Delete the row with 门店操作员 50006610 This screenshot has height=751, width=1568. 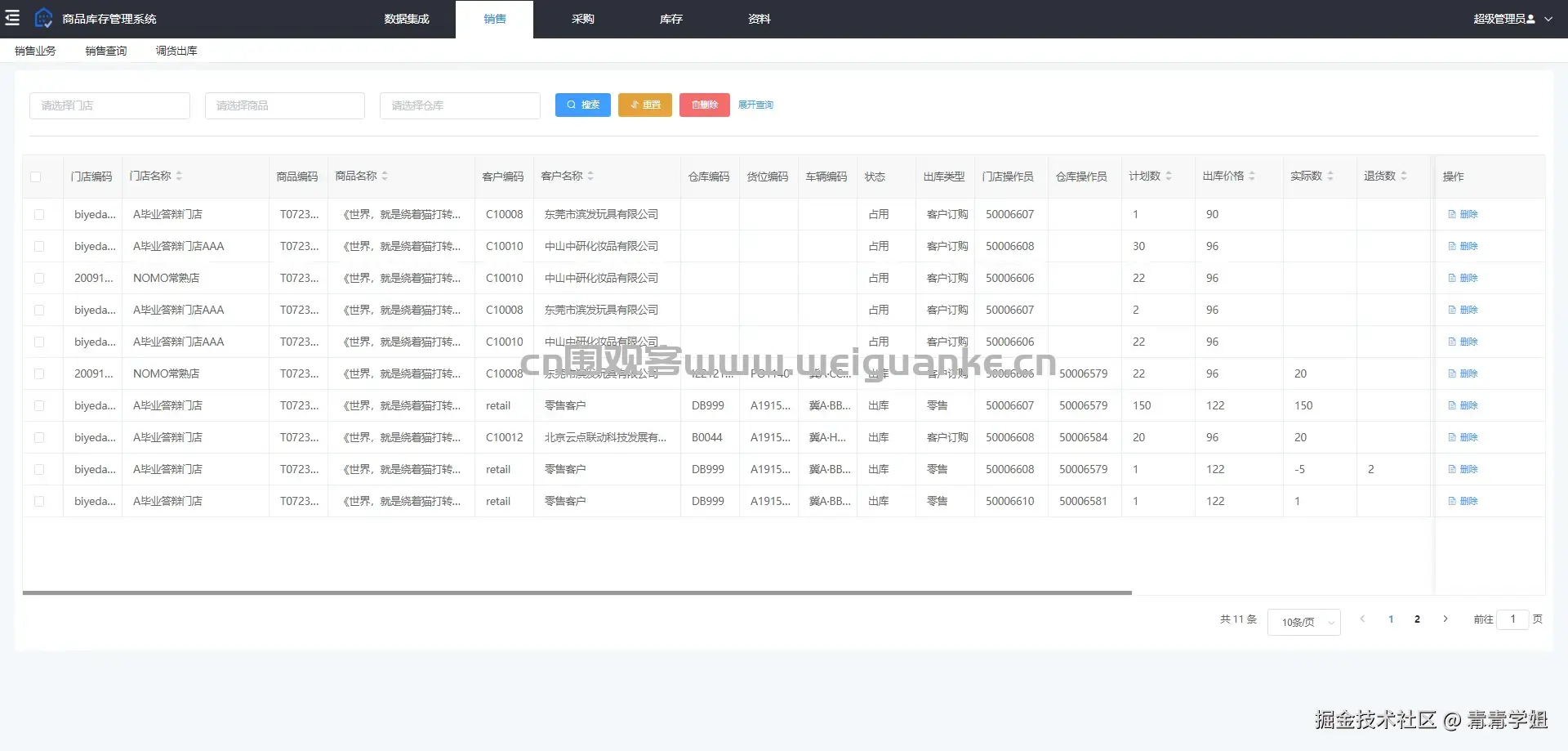pos(1463,501)
